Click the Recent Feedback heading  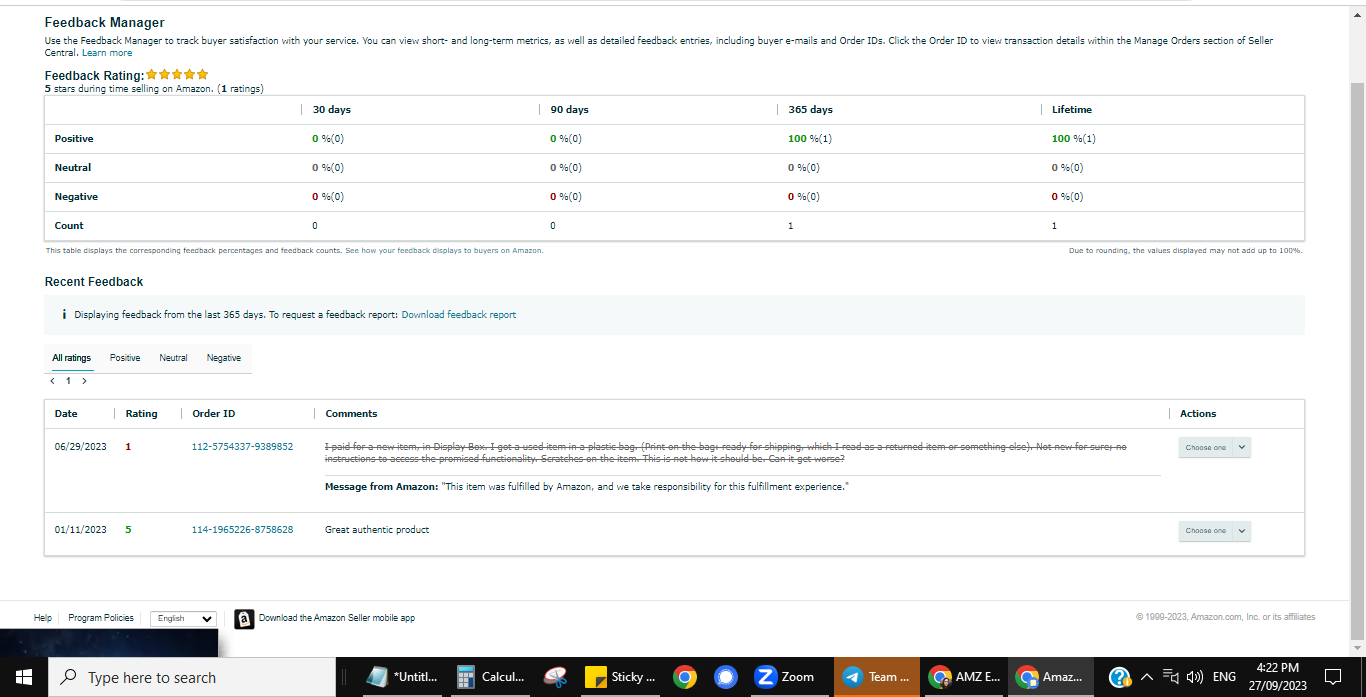(94, 281)
